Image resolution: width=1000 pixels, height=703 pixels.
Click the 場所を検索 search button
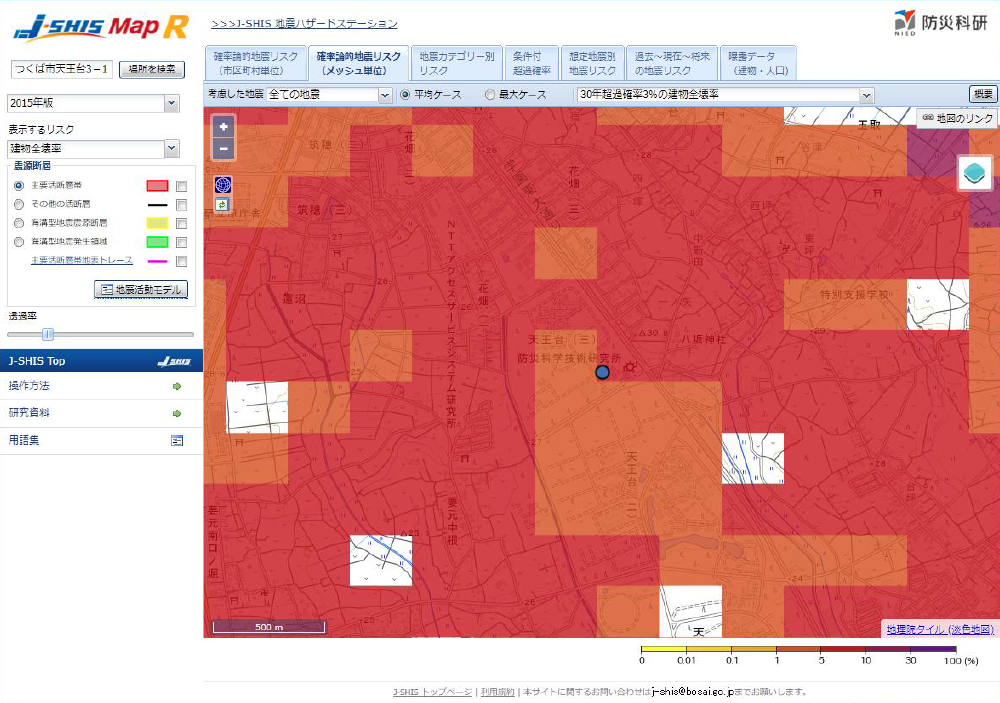(x=152, y=69)
